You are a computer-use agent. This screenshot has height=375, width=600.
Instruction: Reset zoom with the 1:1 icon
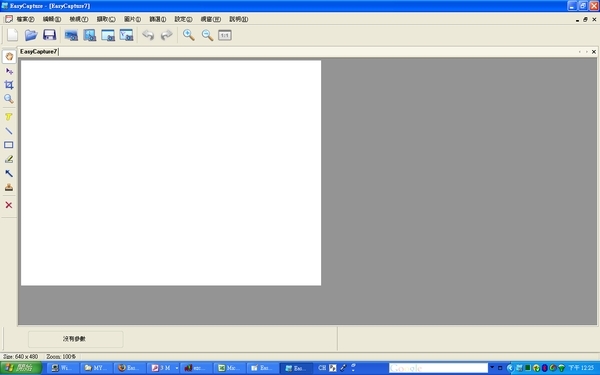(225, 35)
